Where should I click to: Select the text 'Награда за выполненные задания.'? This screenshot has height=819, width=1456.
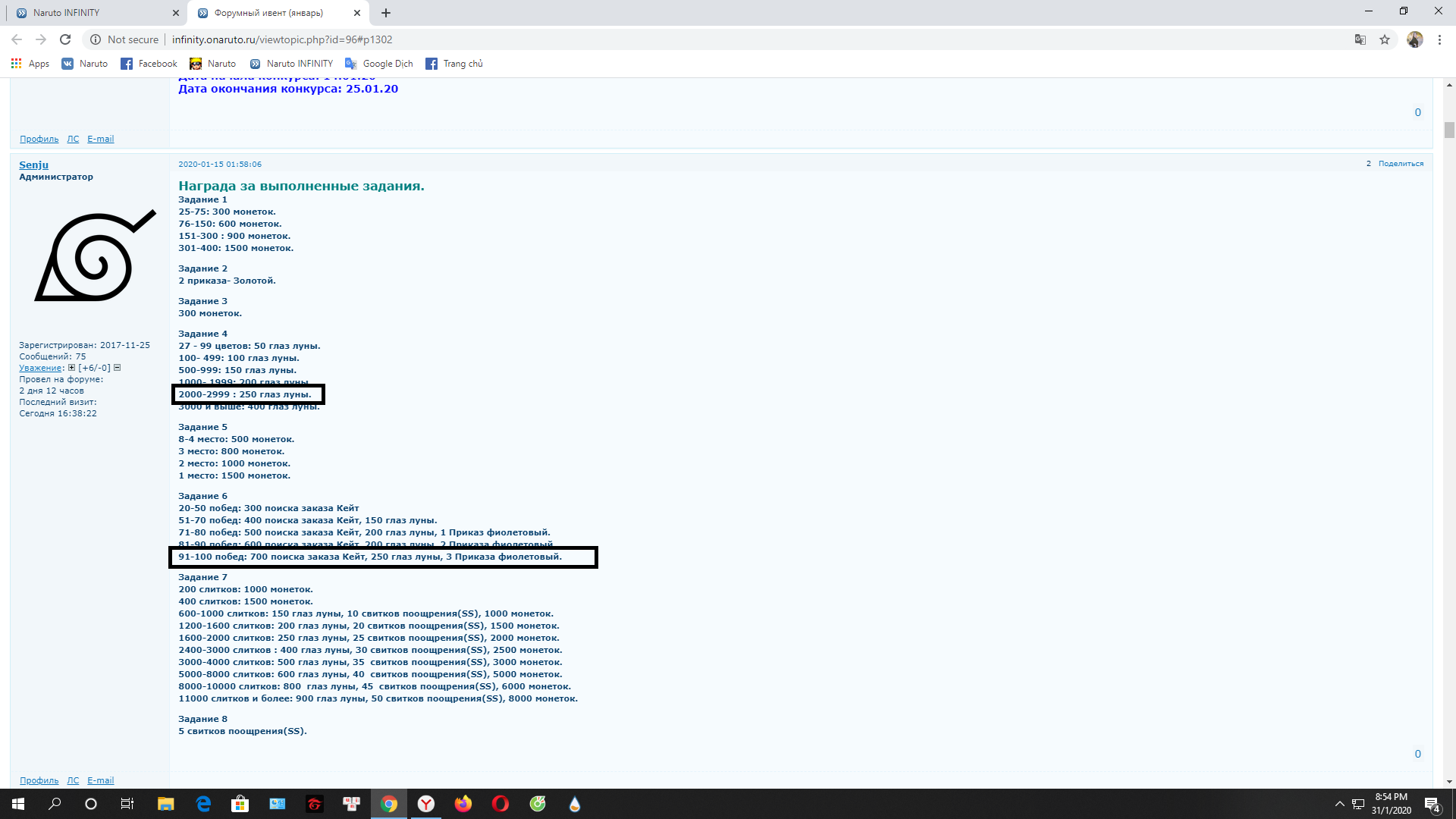(x=301, y=186)
